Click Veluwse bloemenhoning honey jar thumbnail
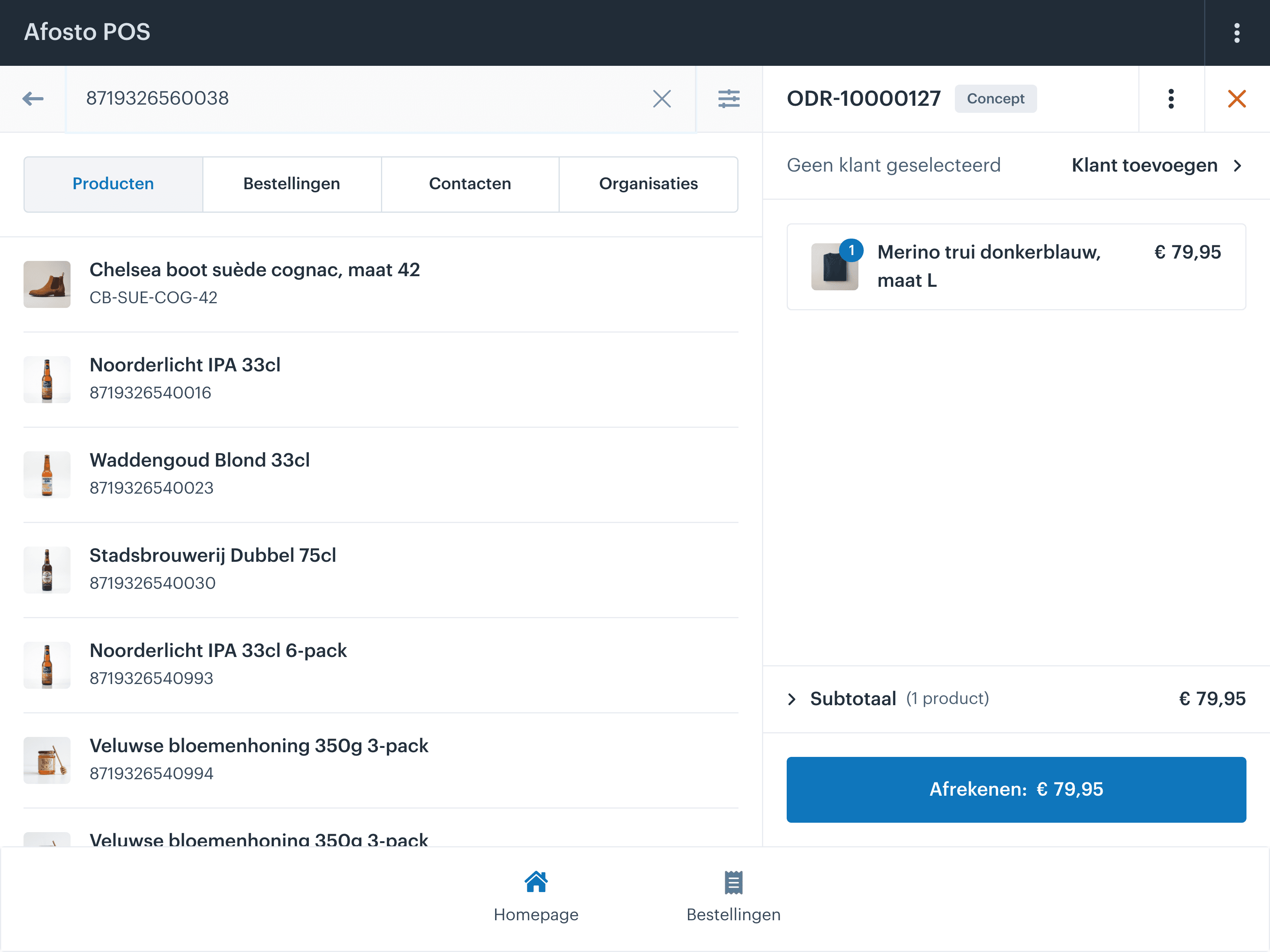 (47, 760)
